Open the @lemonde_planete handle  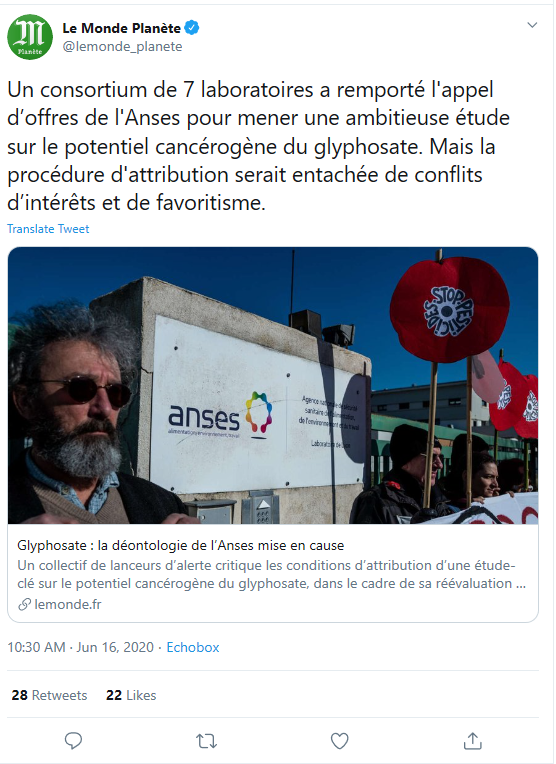pos(122,47)
